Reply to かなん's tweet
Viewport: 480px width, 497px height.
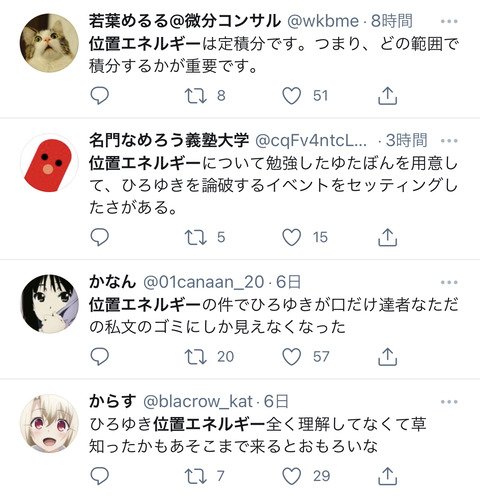click(x=100, y=357)
